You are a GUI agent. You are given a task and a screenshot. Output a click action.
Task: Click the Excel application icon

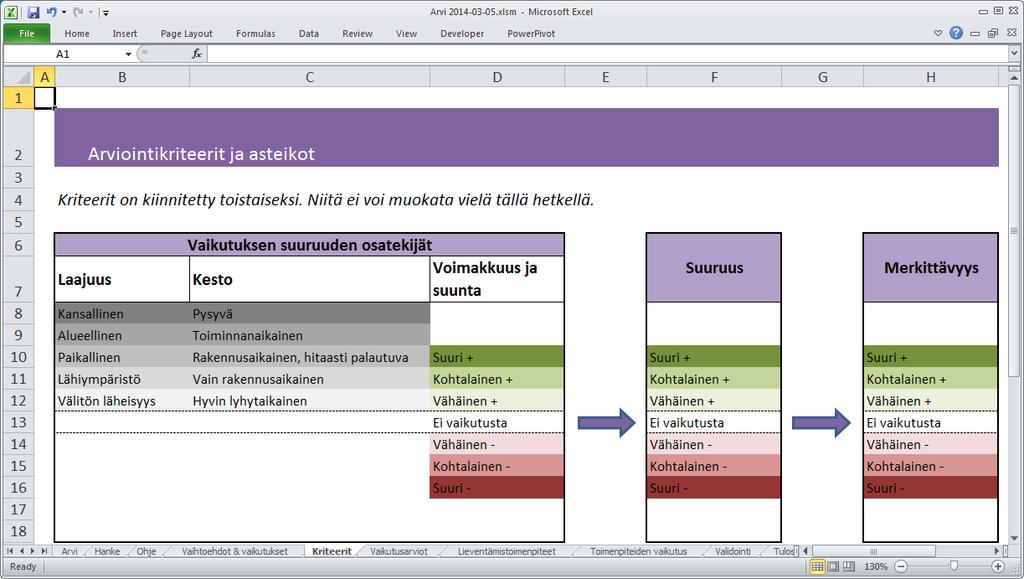pos(11,12)
